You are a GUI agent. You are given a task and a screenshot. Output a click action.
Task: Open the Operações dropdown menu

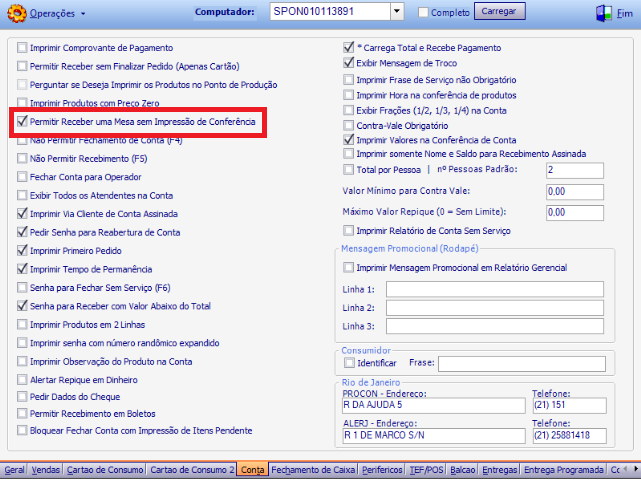click(57, 13)
